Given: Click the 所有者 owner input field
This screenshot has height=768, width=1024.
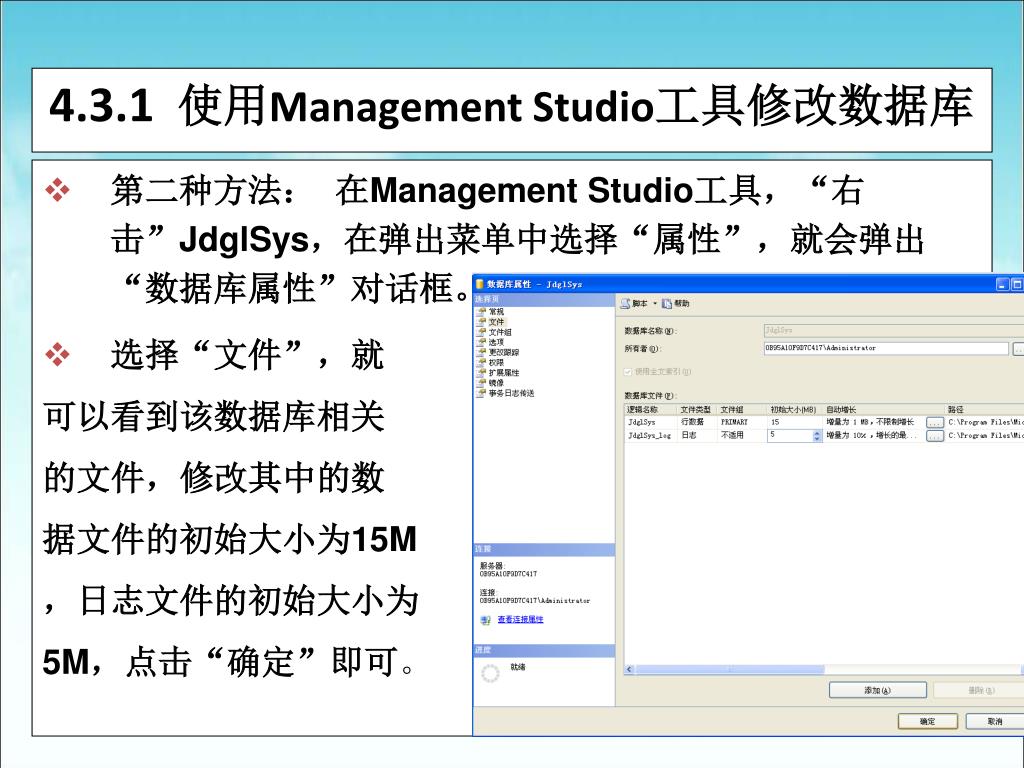Looking at the screenshot, I should (x=886, y=348).
